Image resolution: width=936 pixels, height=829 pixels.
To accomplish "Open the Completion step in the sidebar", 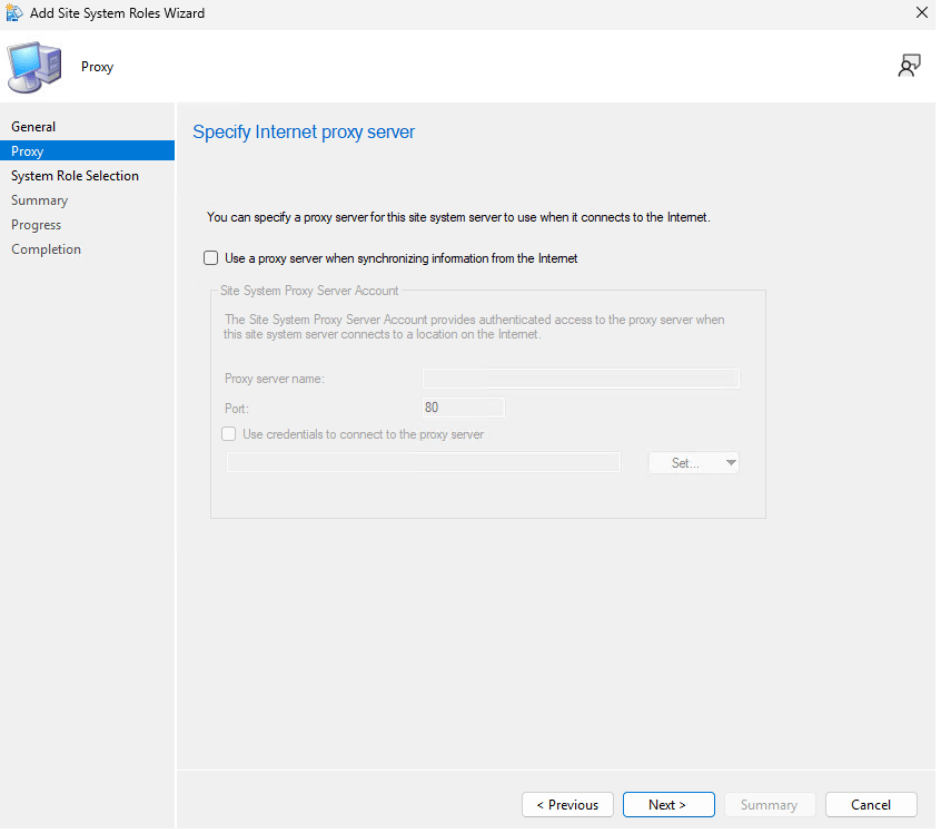I will tap(45, 249).
